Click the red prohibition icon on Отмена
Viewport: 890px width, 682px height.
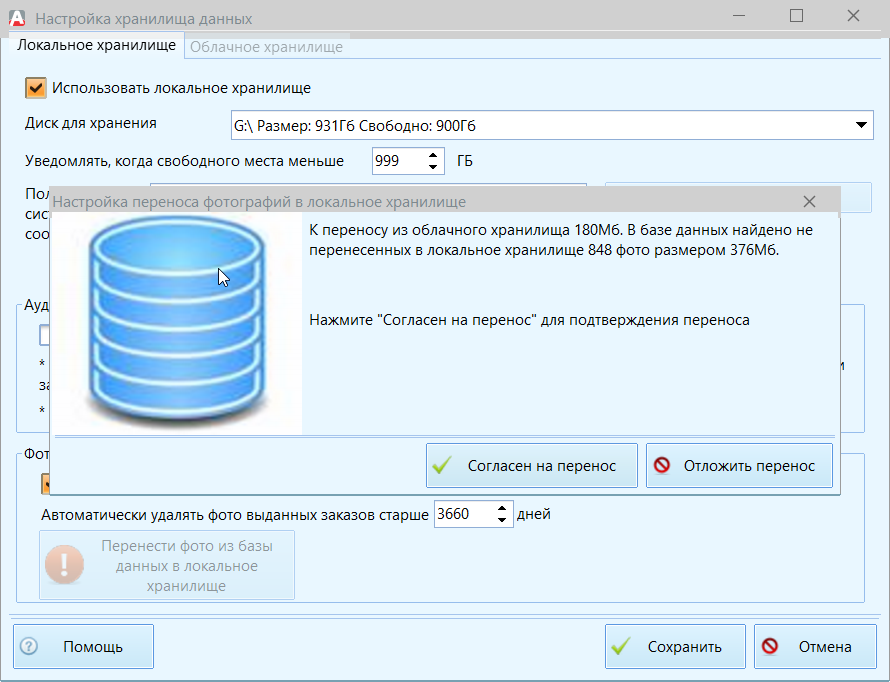pyautogui.click(x=770, y=646)
